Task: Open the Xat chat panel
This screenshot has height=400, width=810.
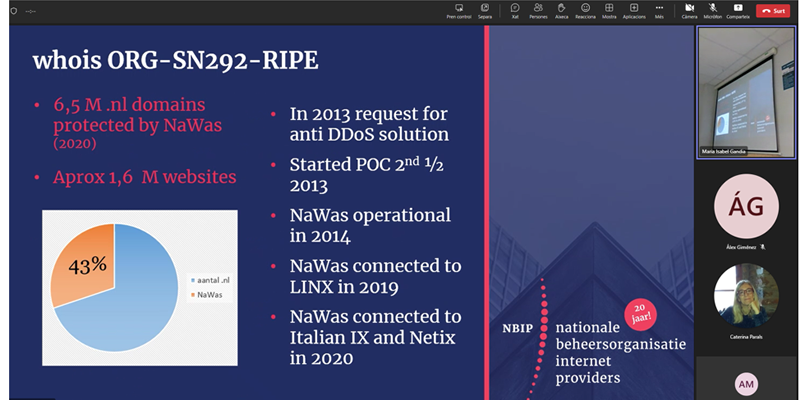Action: [515, 9]
